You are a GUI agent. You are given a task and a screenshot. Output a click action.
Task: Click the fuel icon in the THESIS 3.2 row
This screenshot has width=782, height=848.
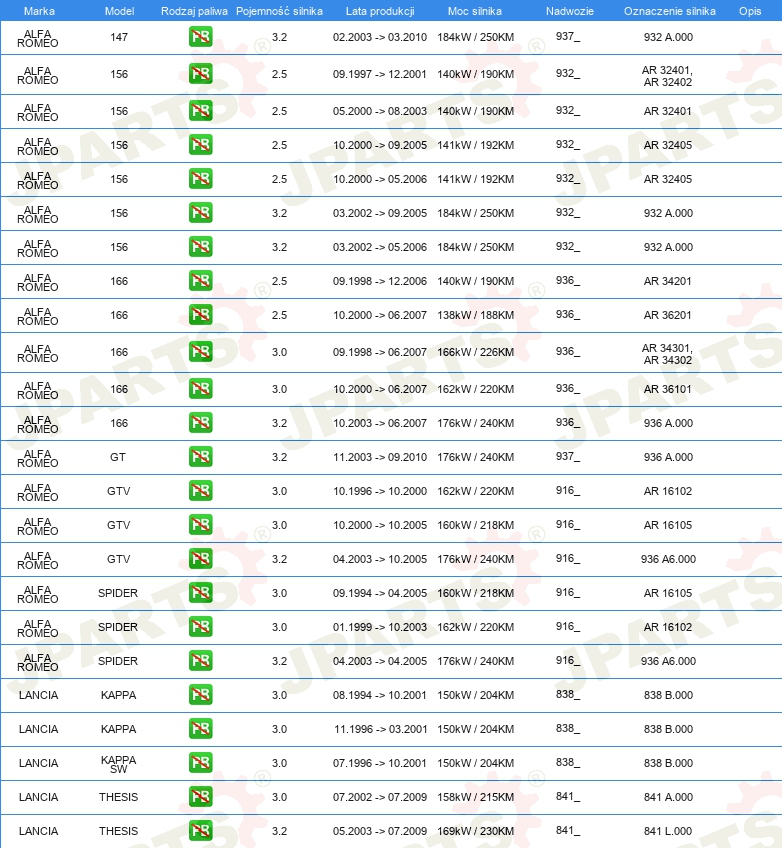201,831
